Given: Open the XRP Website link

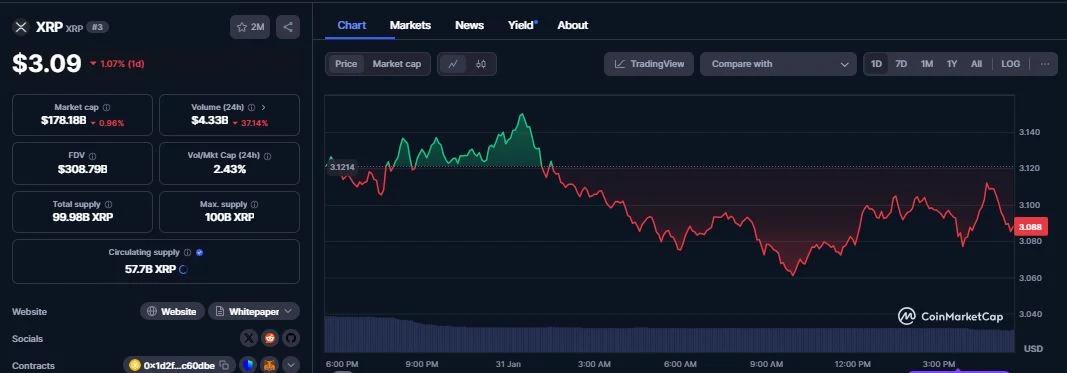Looking at the screenshot, I should (172, 312).
